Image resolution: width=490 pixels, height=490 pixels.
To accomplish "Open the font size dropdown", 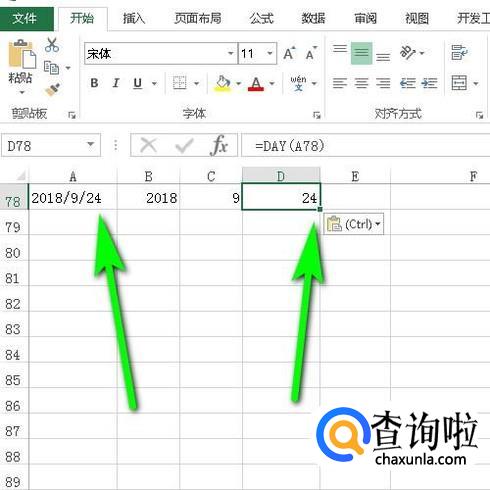I will pos(270,53).
